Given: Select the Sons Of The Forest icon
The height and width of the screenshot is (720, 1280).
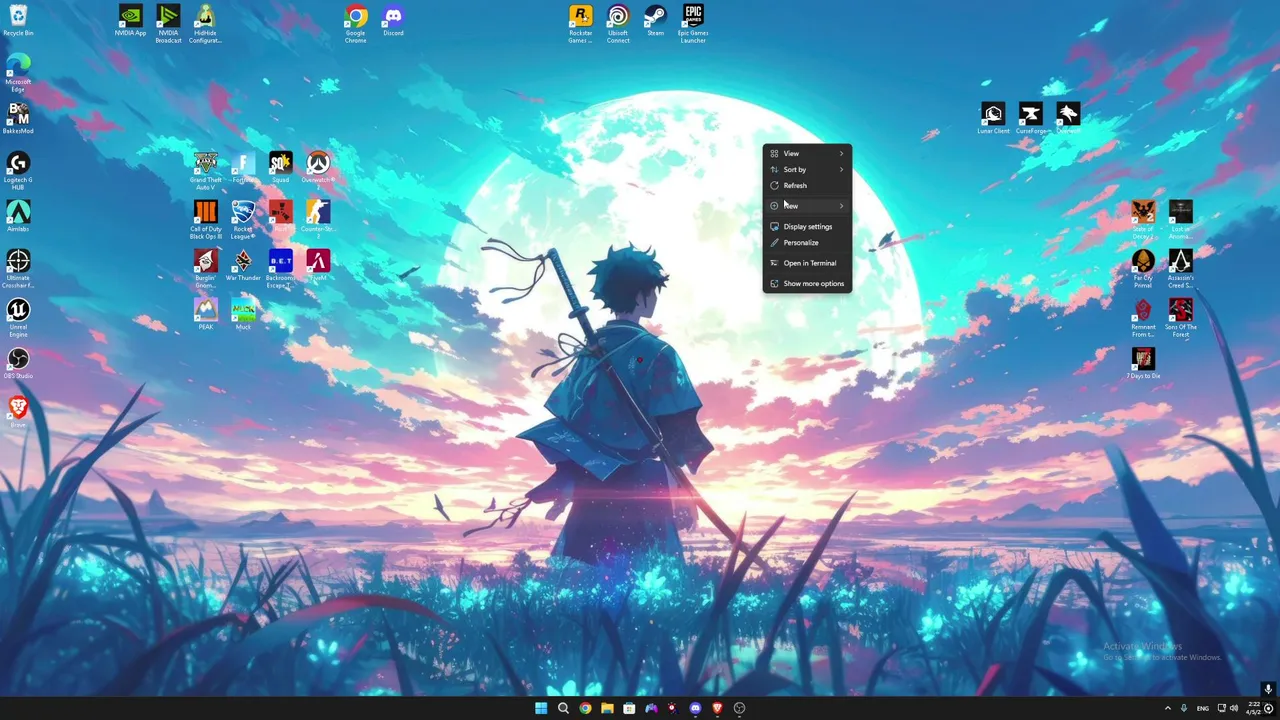Looking at the screenshot, I should pyautogui.click(x=1181, y=318).
